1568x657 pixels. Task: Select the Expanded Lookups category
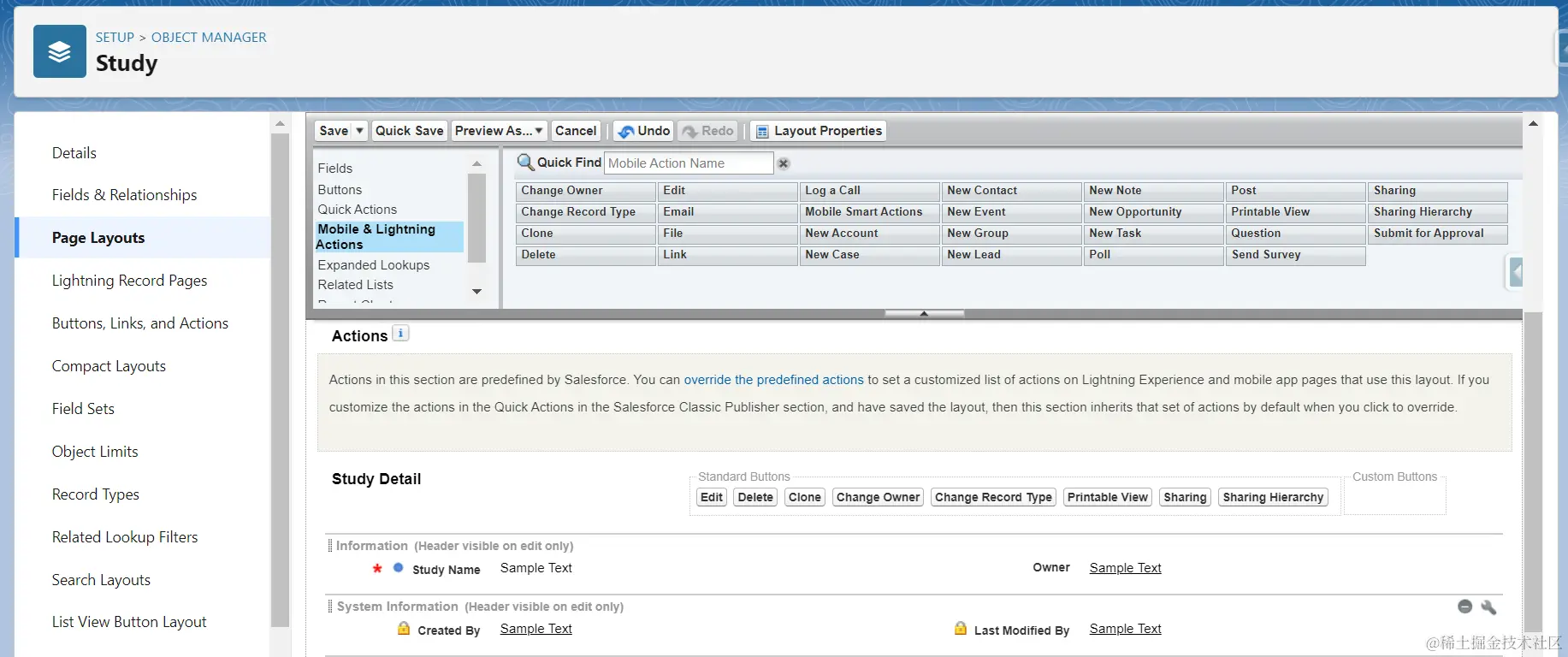pyautogui.click(x=374, y=265)
